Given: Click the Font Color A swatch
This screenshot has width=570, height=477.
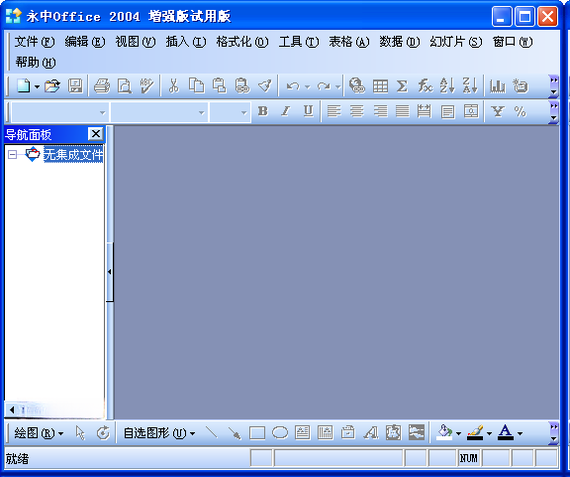Looking at the screenshot, I should pos(506,433).
